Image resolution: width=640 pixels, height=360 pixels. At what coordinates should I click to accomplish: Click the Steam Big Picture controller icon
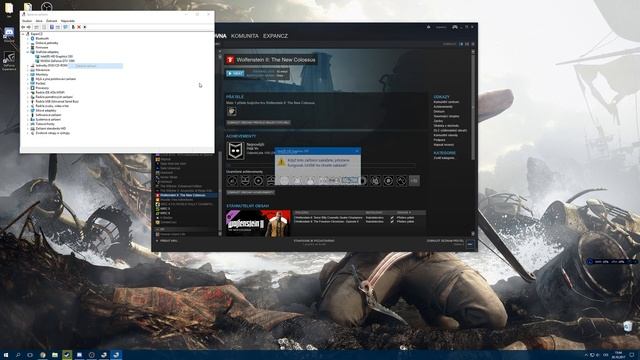[455, 27]
